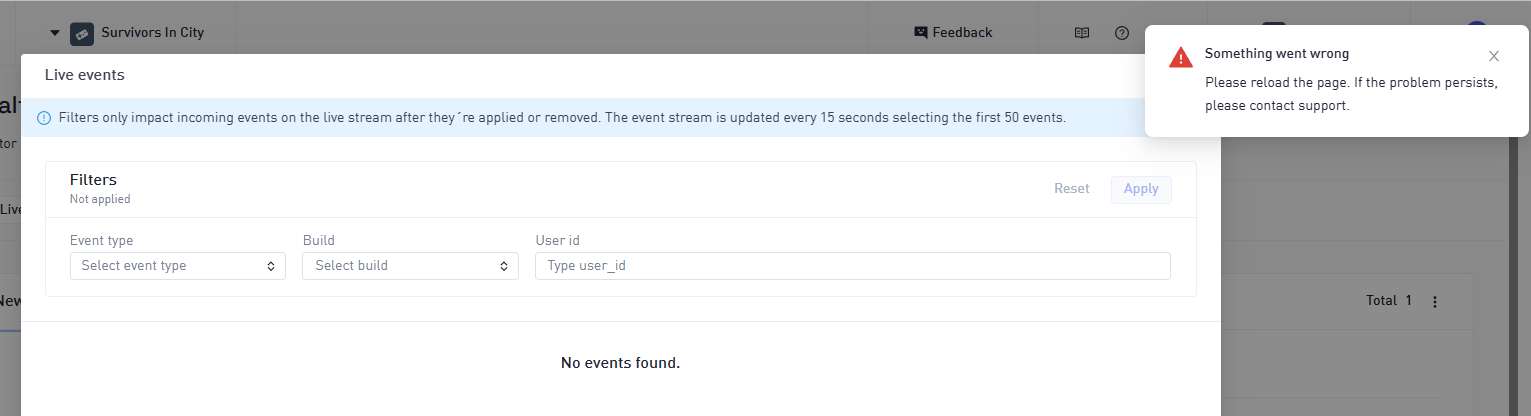Click the No events found message
1531x416 pixels.
[x=620, y=363]
